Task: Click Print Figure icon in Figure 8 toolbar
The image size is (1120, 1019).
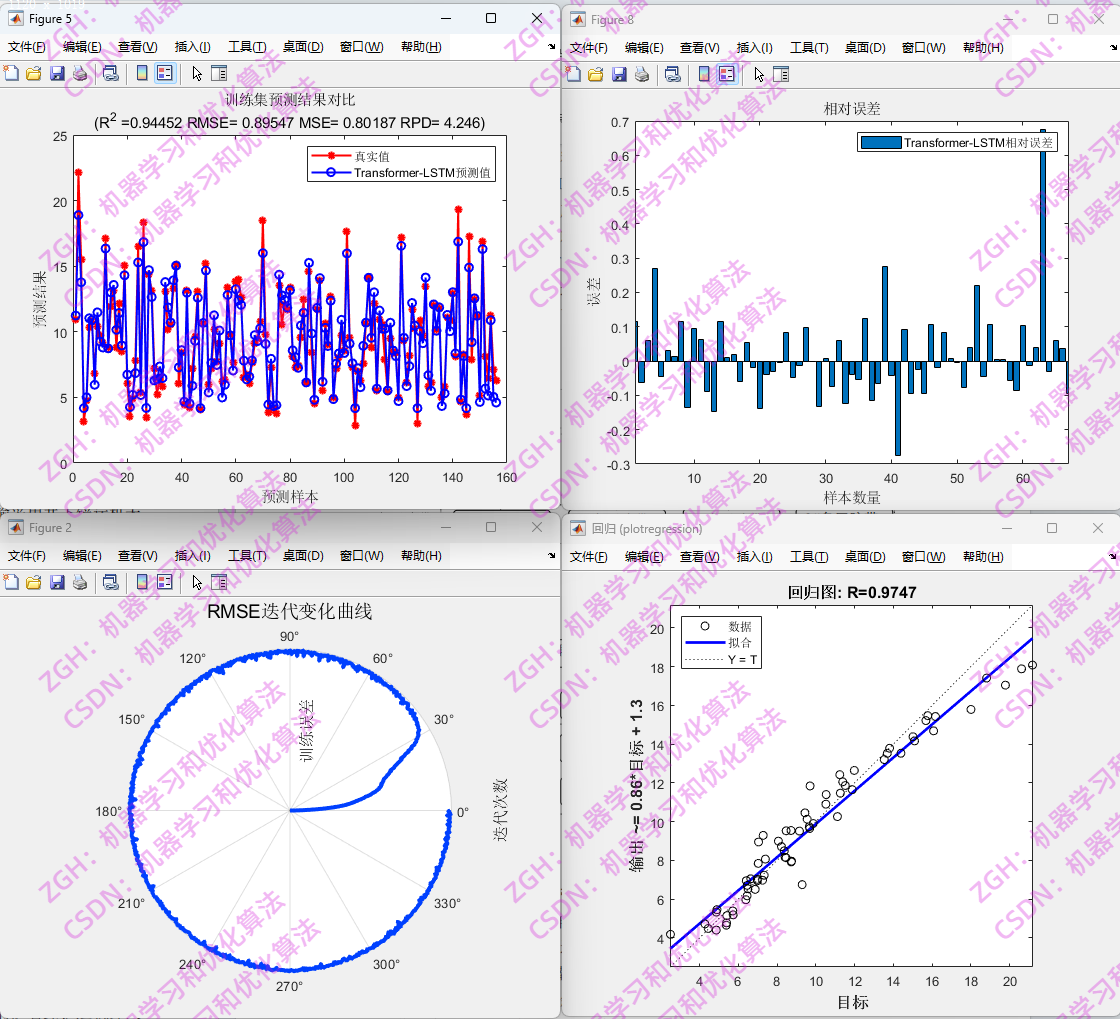Action: tap(642, 74)
